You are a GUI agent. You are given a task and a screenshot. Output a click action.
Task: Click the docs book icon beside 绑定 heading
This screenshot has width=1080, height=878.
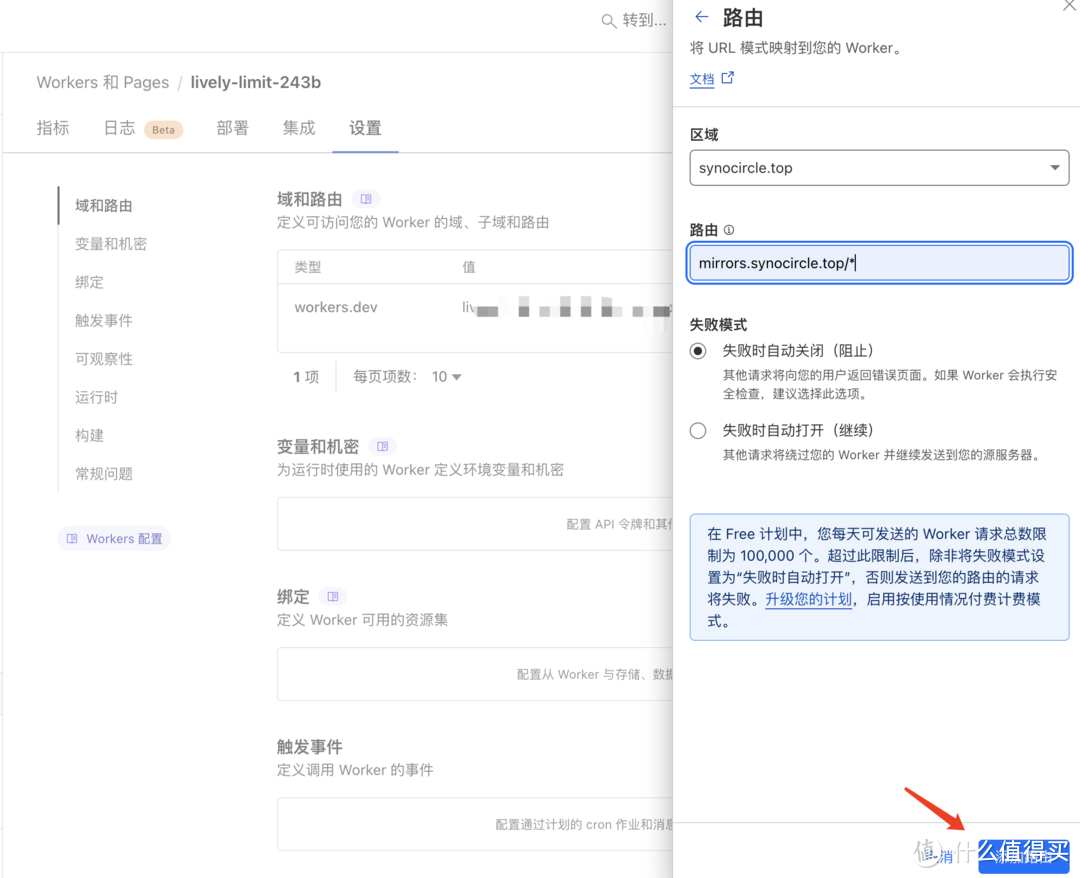click(x=333, y=596)
